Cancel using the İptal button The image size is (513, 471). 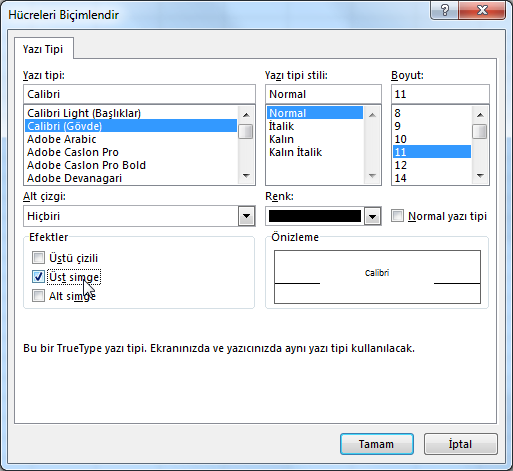click(x=460, y=444)
